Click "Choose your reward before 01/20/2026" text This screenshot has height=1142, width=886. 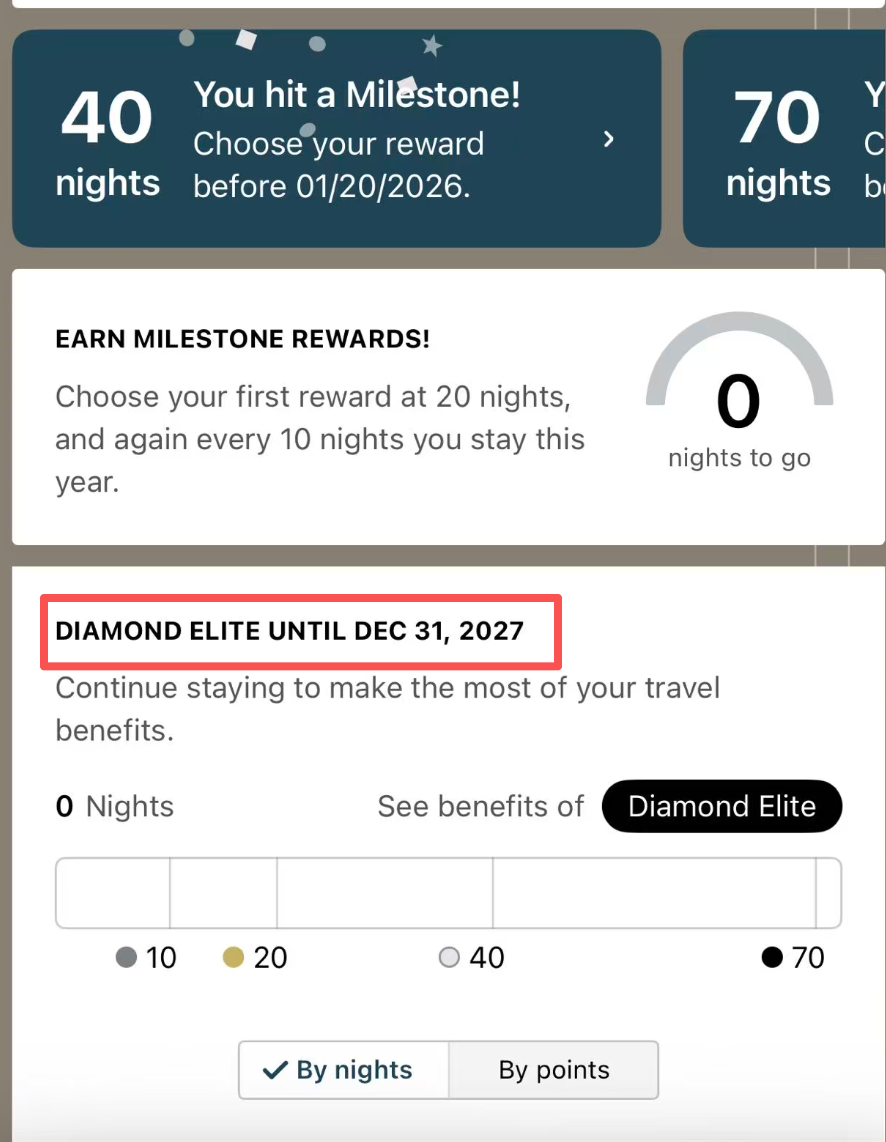pos(338,165)
